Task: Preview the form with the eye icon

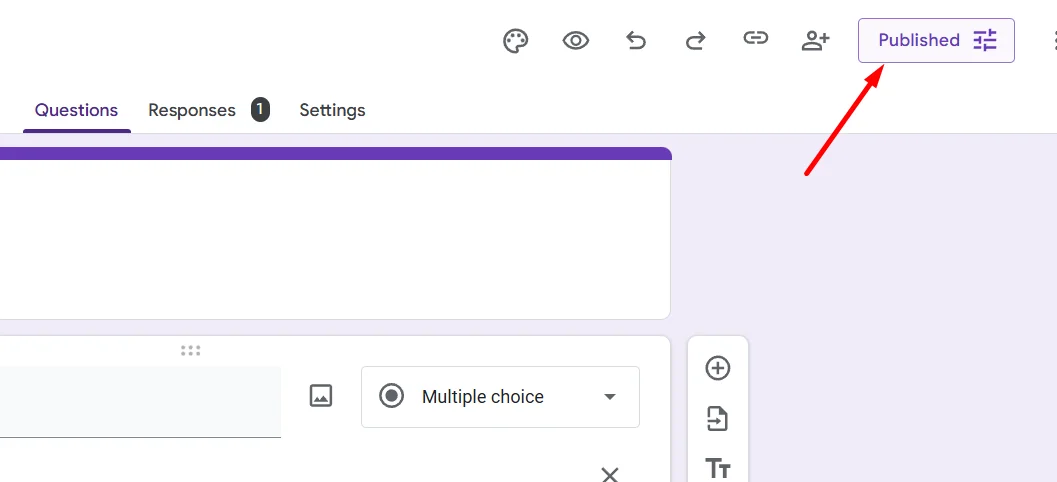Action: [x=576, y=41]
